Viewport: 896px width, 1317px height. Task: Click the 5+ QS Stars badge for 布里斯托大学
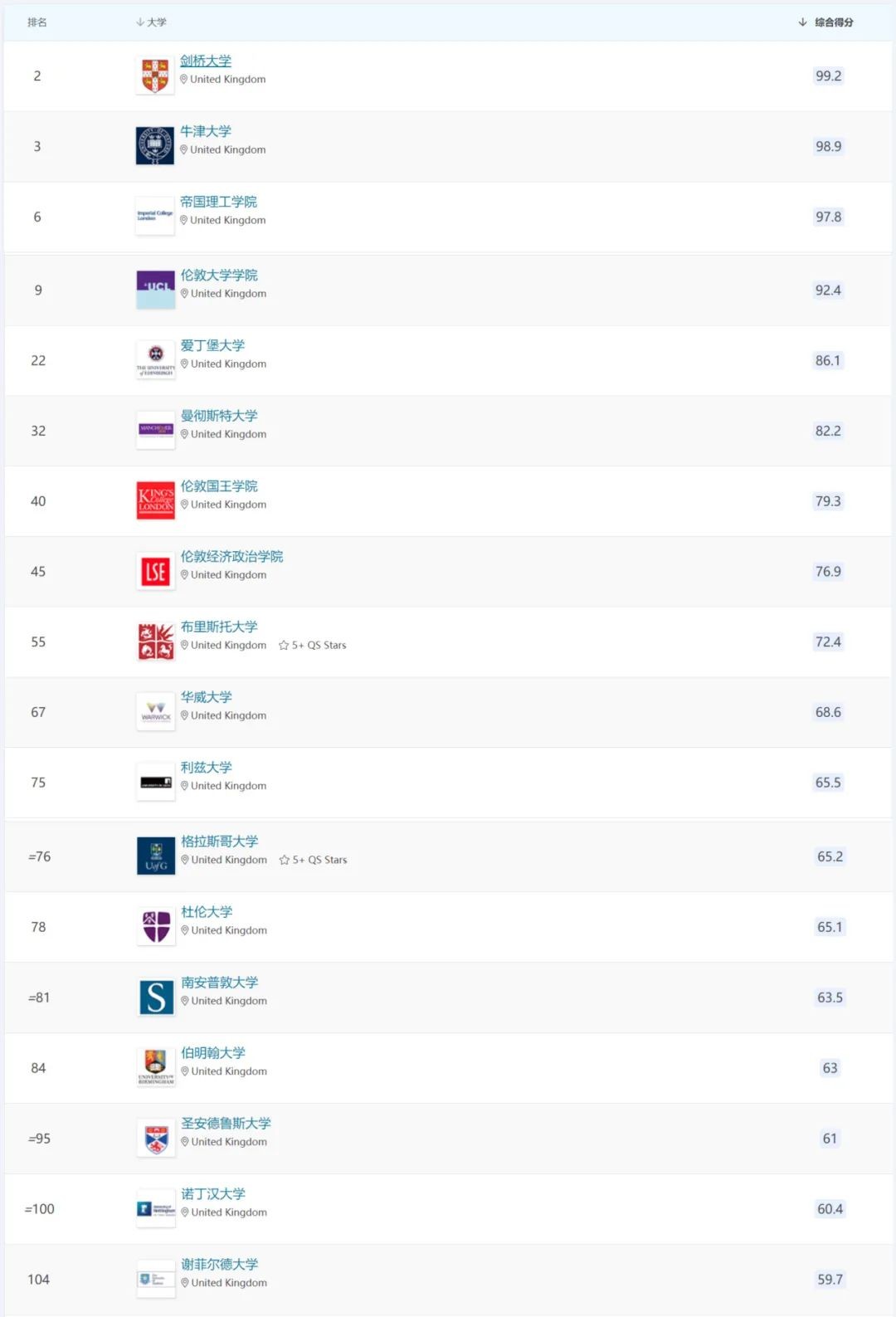pyautogui.click(x=313, y=646)
